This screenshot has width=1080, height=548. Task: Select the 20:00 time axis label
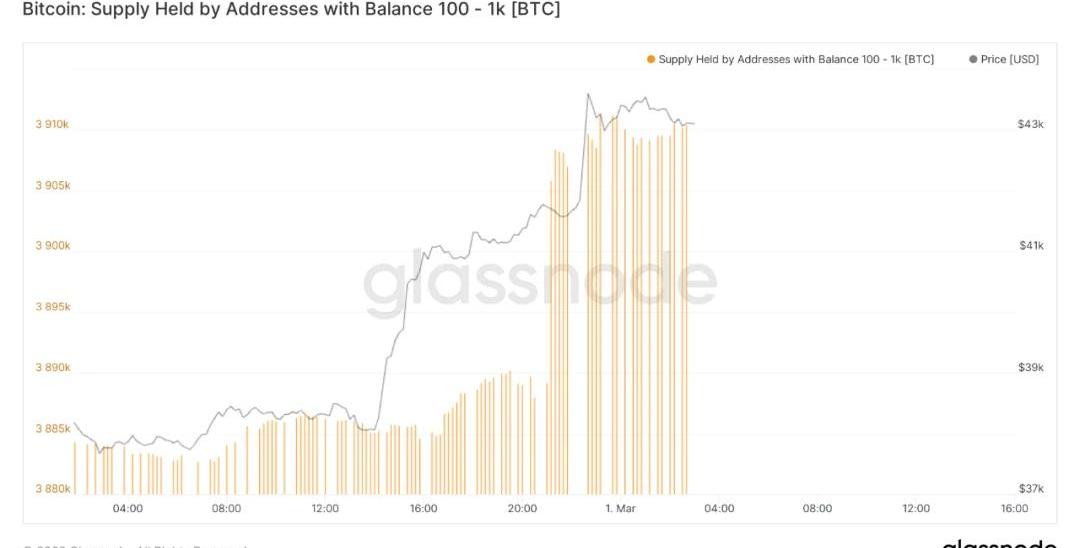tap(522, 508)
